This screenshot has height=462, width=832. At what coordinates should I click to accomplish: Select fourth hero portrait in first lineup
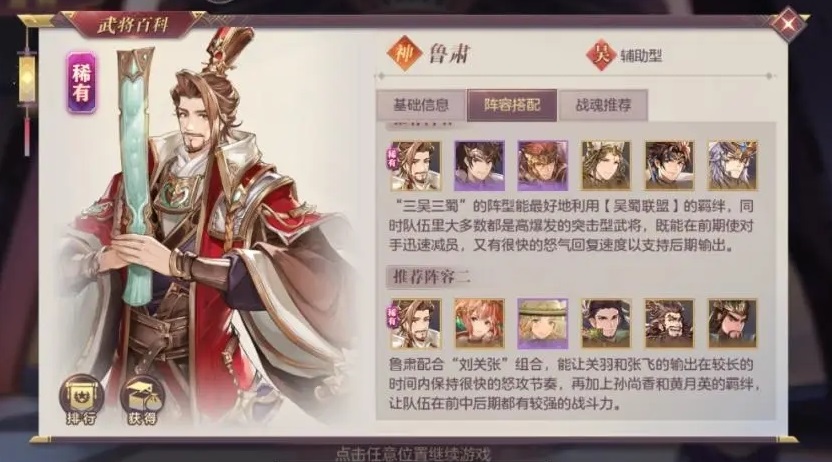(x=605, y=165)
